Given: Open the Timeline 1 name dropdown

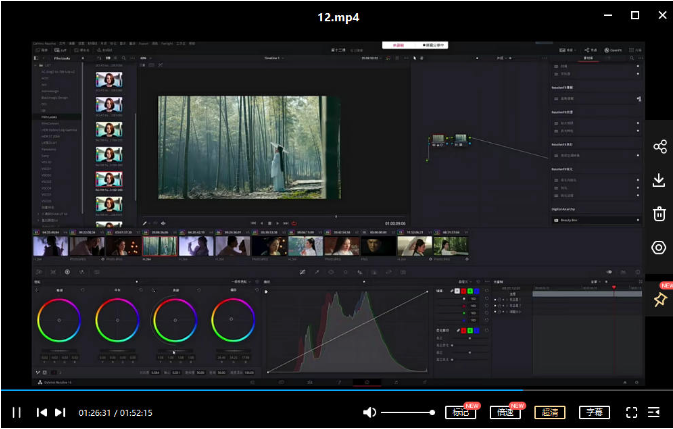Looking at the screenshot, I should (x=274, y=58).
